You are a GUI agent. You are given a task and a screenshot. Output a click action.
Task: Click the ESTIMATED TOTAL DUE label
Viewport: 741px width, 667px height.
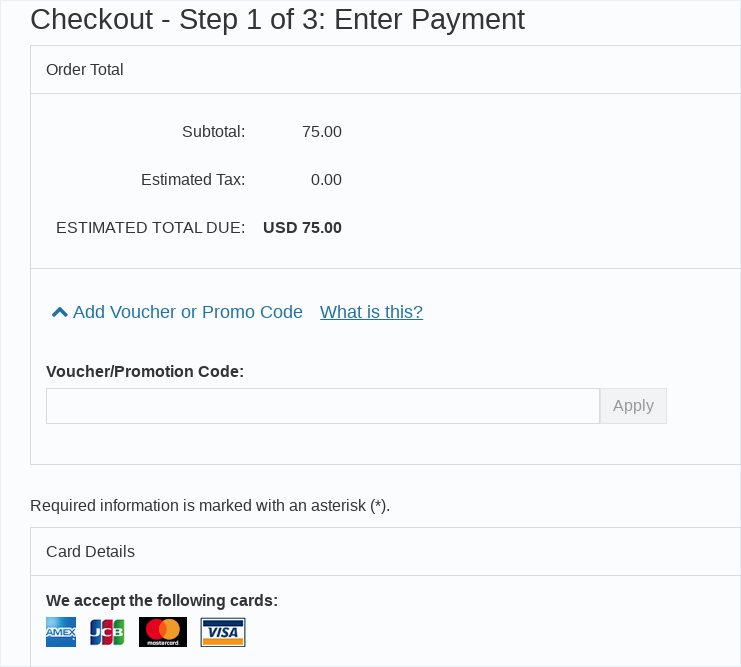pyautogui.click(x=151, y=228)
